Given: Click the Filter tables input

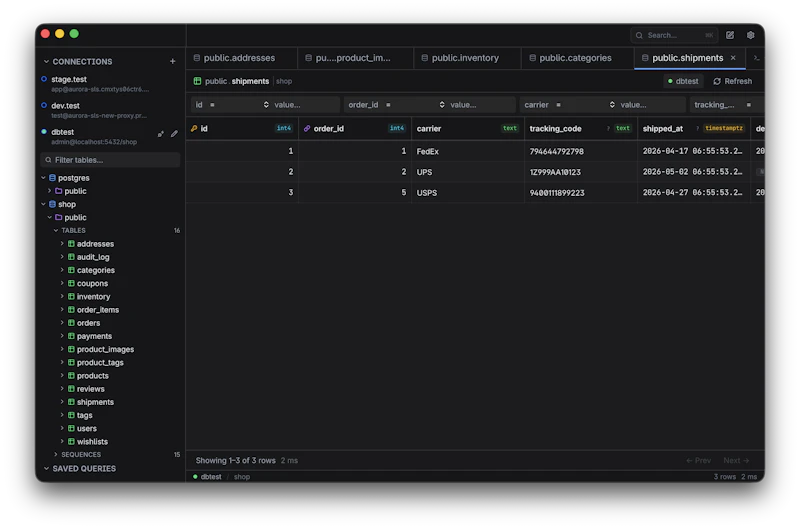Looking at the screenshot, I should pos(110,160).
